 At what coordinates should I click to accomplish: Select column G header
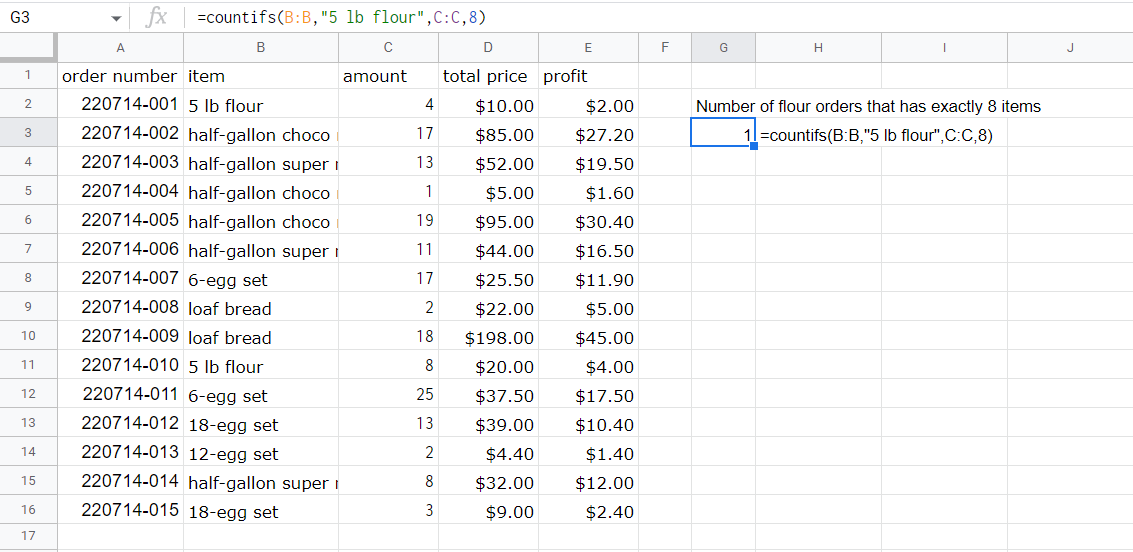click(x=723, y=48)
